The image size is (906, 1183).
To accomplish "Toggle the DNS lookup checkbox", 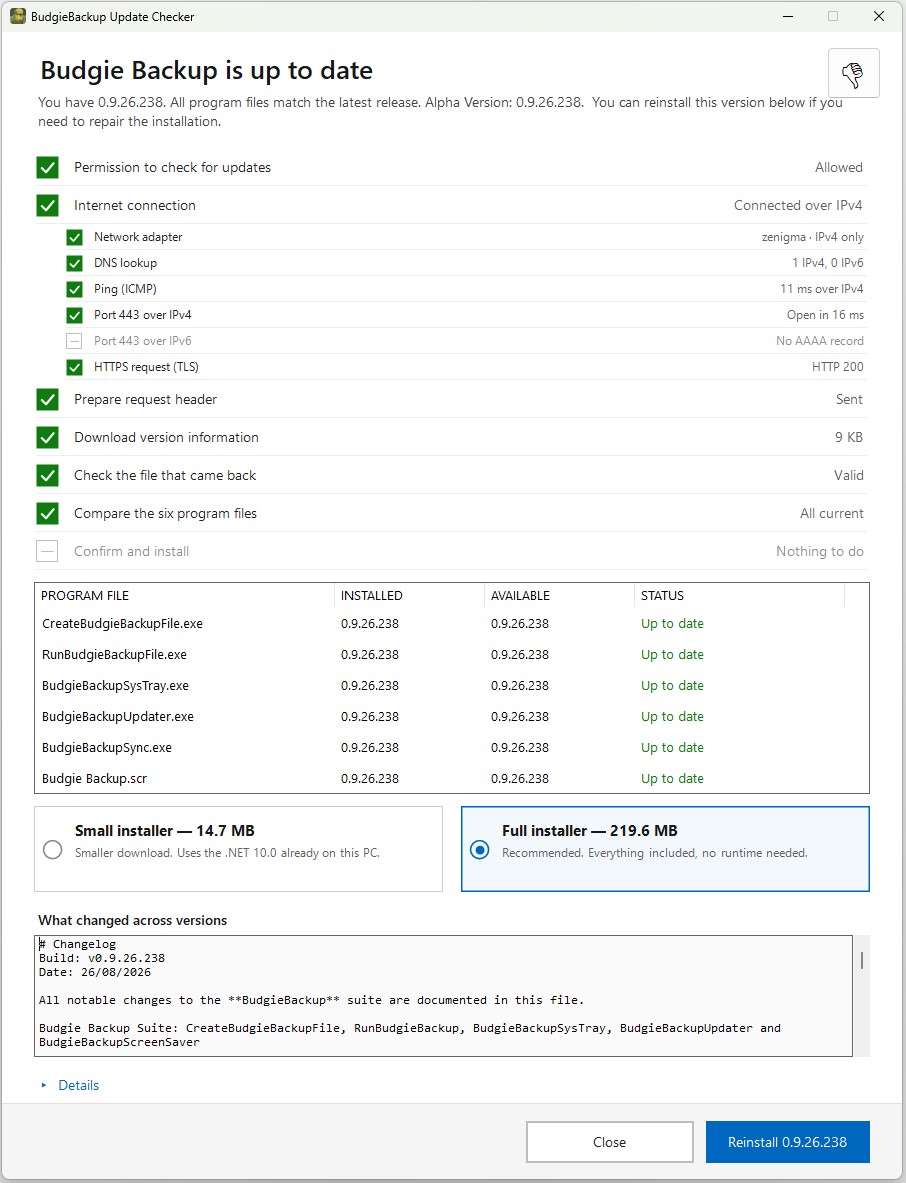I will [74, 263].
